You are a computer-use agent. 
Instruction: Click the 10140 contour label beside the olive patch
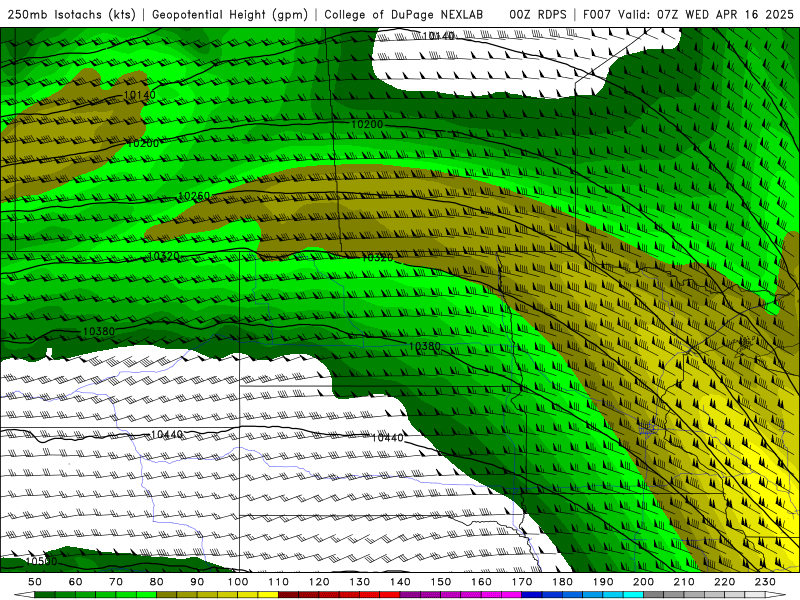tap(139, 95)
